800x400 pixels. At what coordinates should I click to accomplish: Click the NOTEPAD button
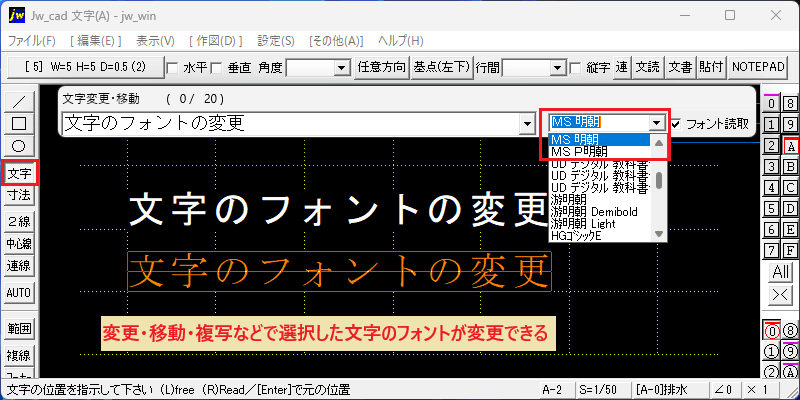pyautogui.click(x=758, y=67)
